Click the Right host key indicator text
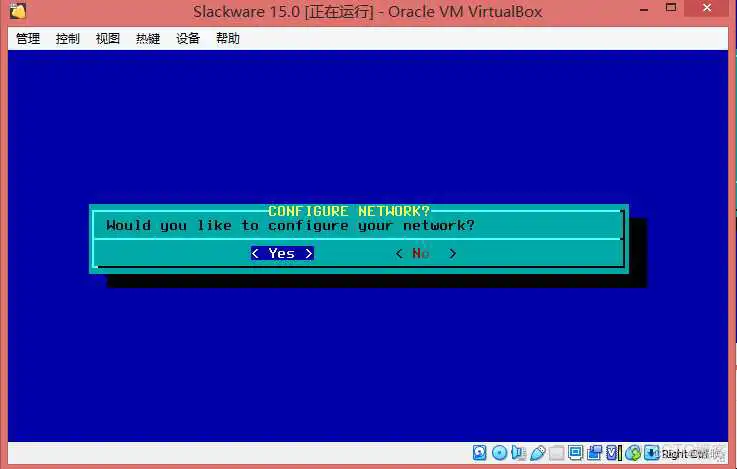The height and width of the screenshot is (469, 737). click(686, 453)
